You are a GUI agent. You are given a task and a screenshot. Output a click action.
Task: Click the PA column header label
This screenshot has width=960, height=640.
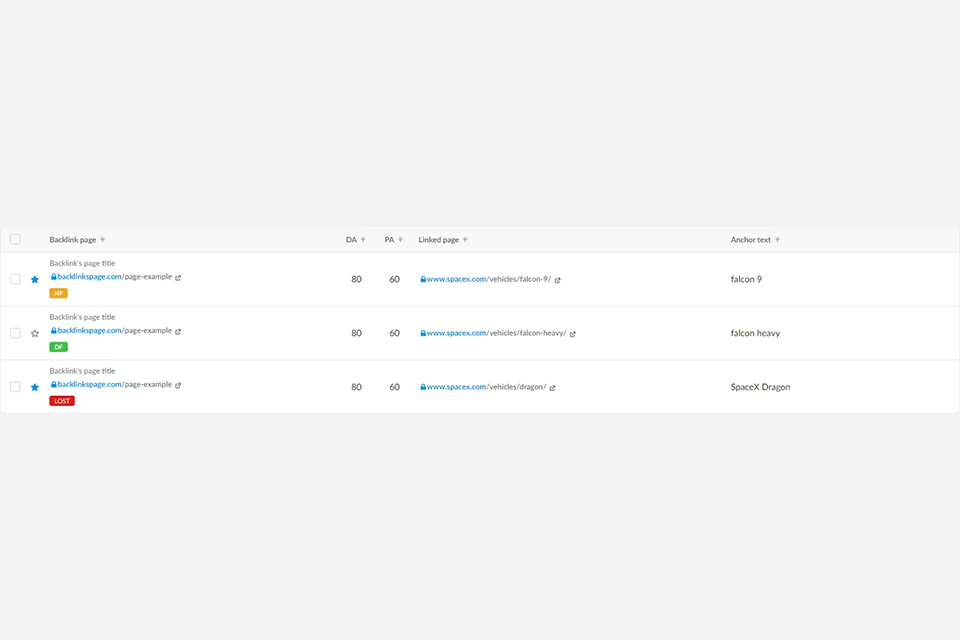click(389, 239)
